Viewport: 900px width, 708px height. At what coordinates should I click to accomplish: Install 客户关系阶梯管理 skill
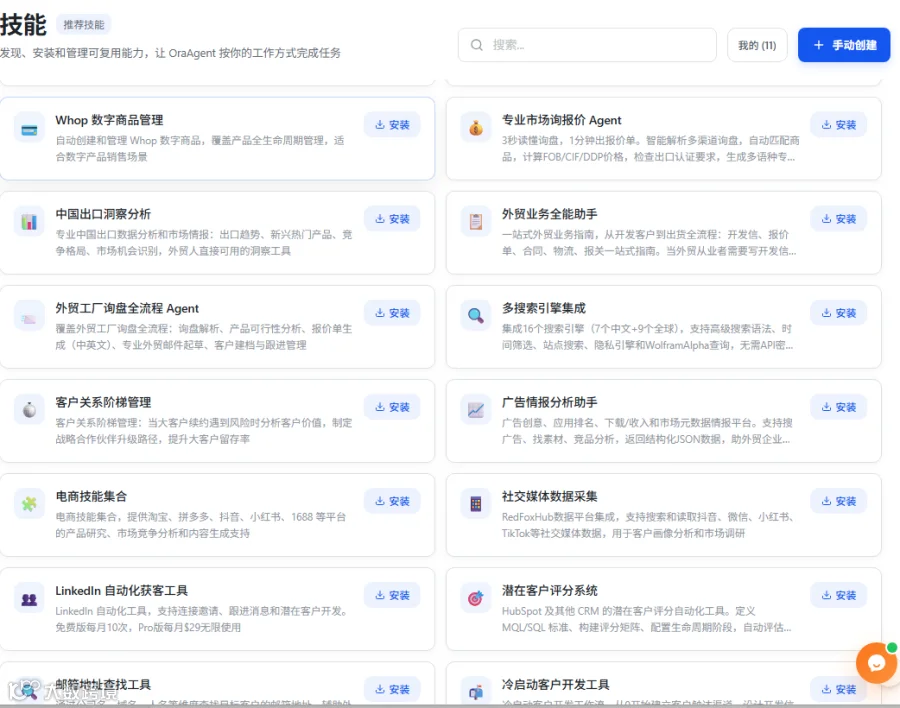pos(392,407)
